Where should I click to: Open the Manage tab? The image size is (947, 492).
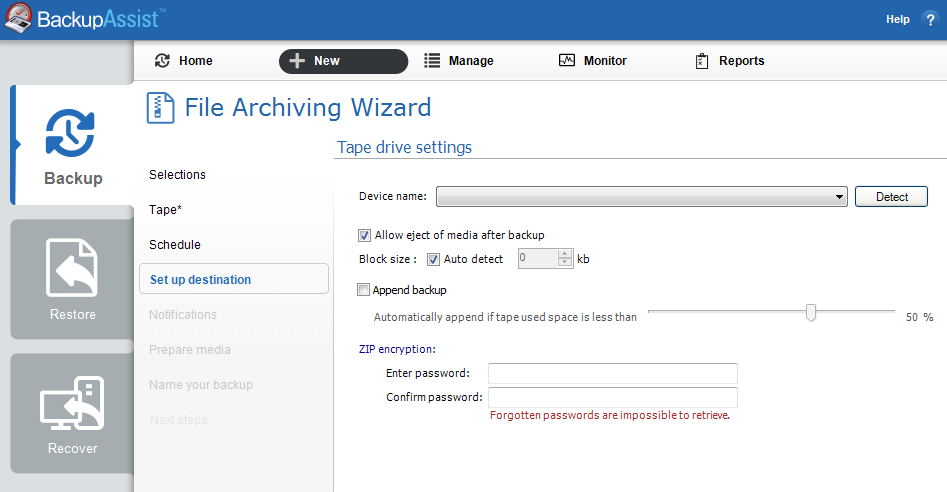coord(459,61)
